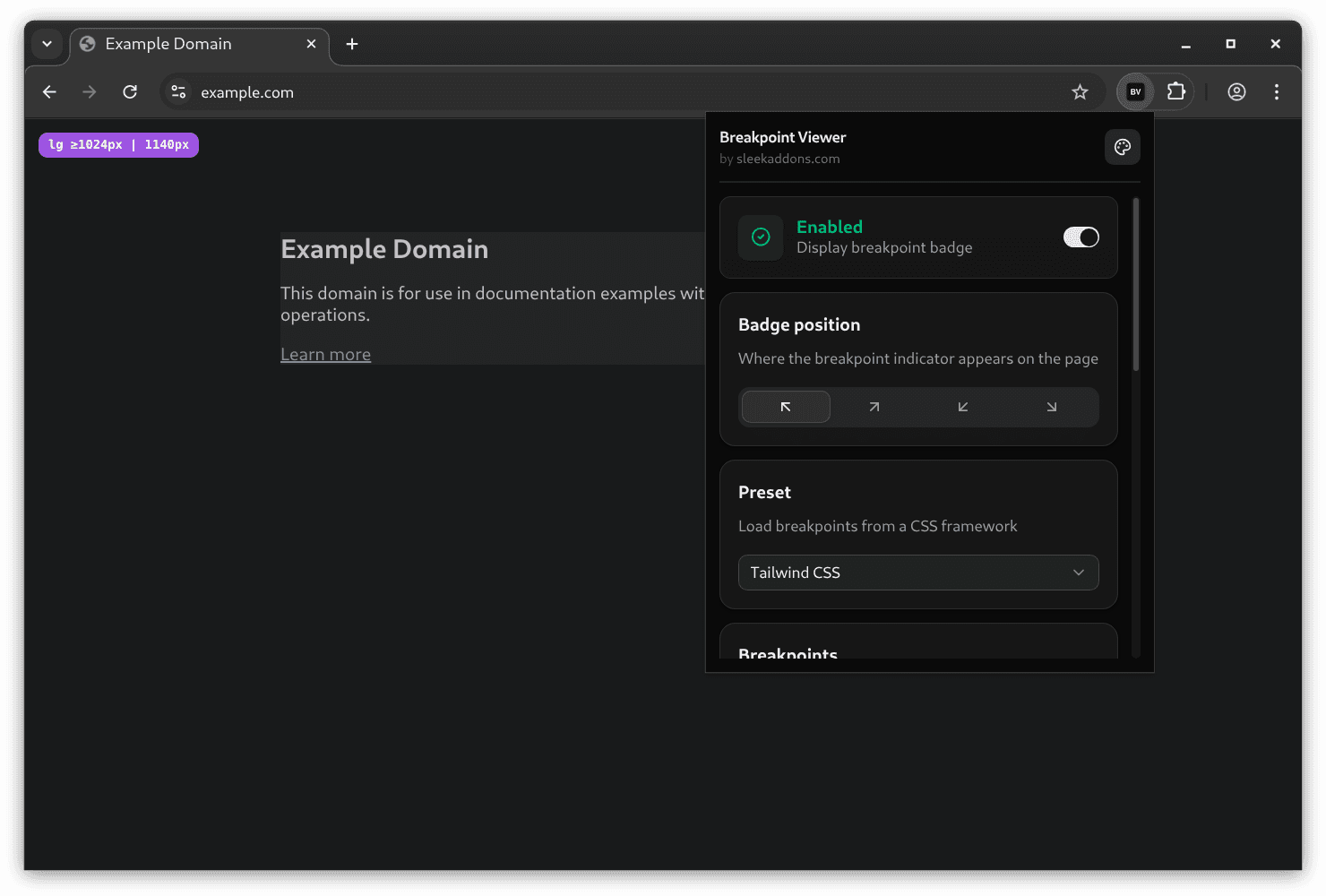Open the three-dot browser menu
The image size is (1326, 896).
(x=1277, y=91)
